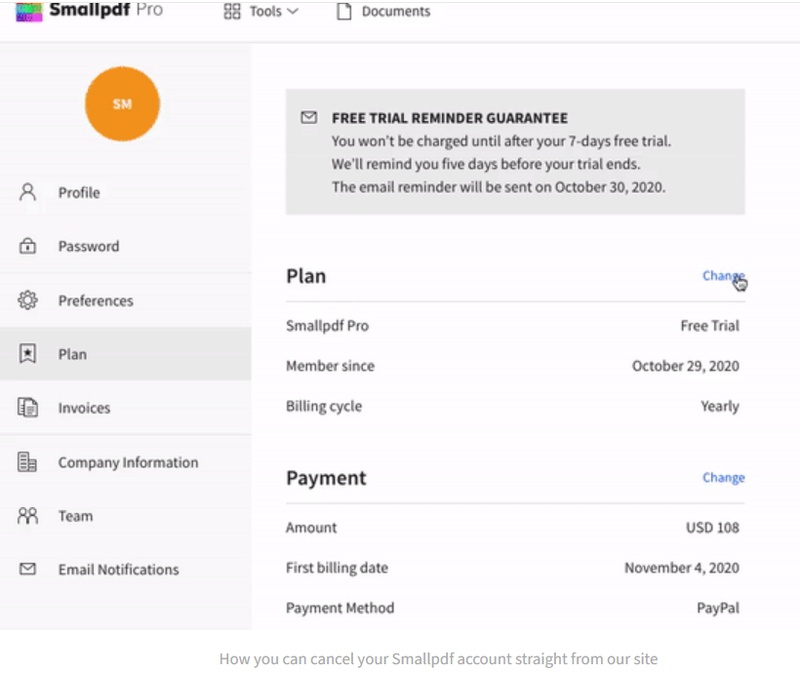Click the Plan section heading
This screenshot has width=800, height=673.
tap(306, 276)
